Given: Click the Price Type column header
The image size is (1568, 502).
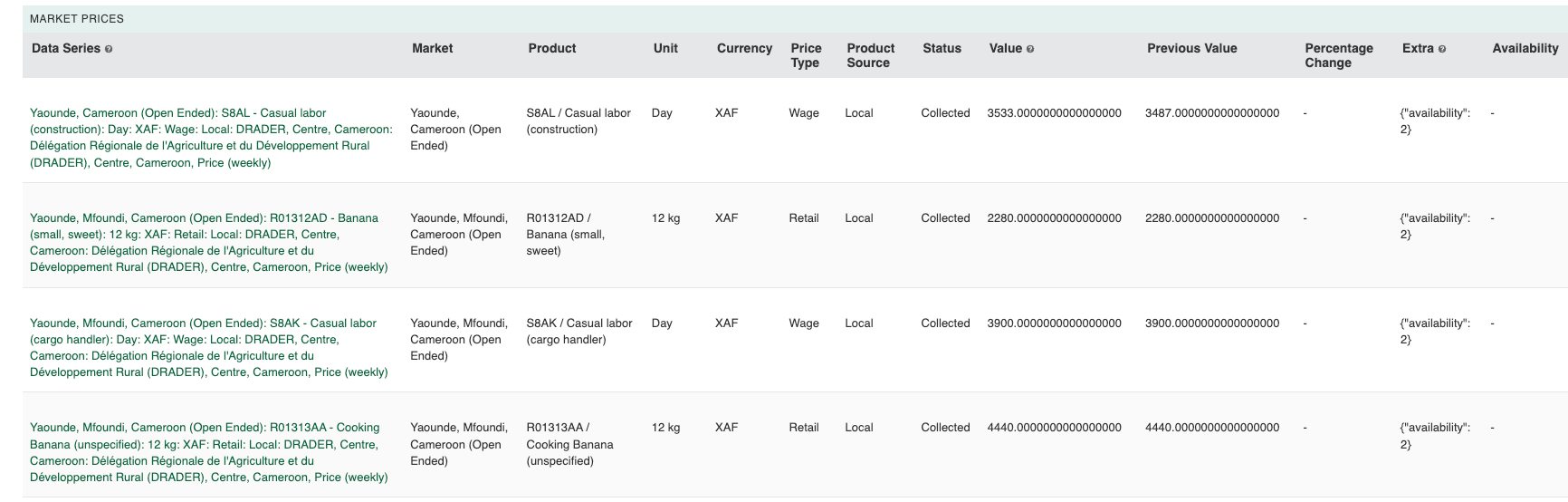Looking at the screenshot, I should click(806, 55).
